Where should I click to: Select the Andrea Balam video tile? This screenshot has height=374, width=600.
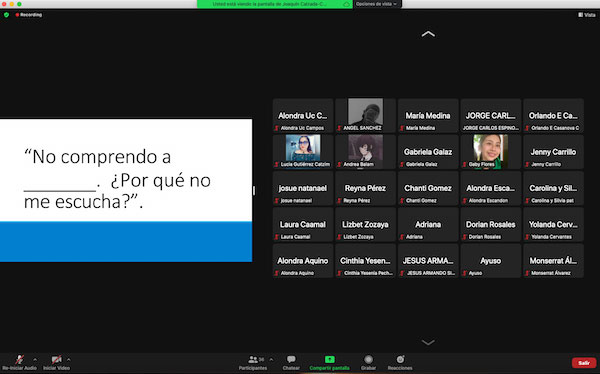pos(365,152)
